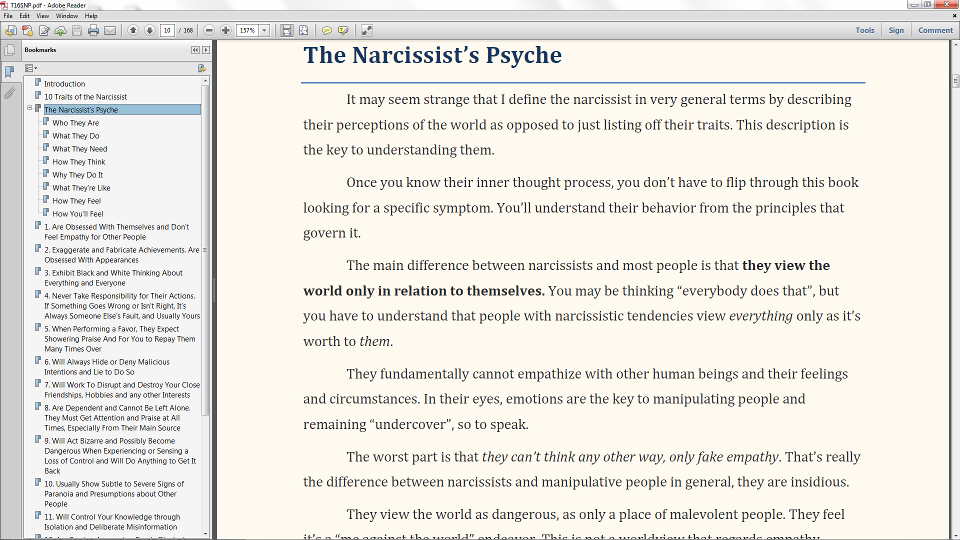Go to next page arrow
This screenshot has height=540, width=960.
coord(149,31)
